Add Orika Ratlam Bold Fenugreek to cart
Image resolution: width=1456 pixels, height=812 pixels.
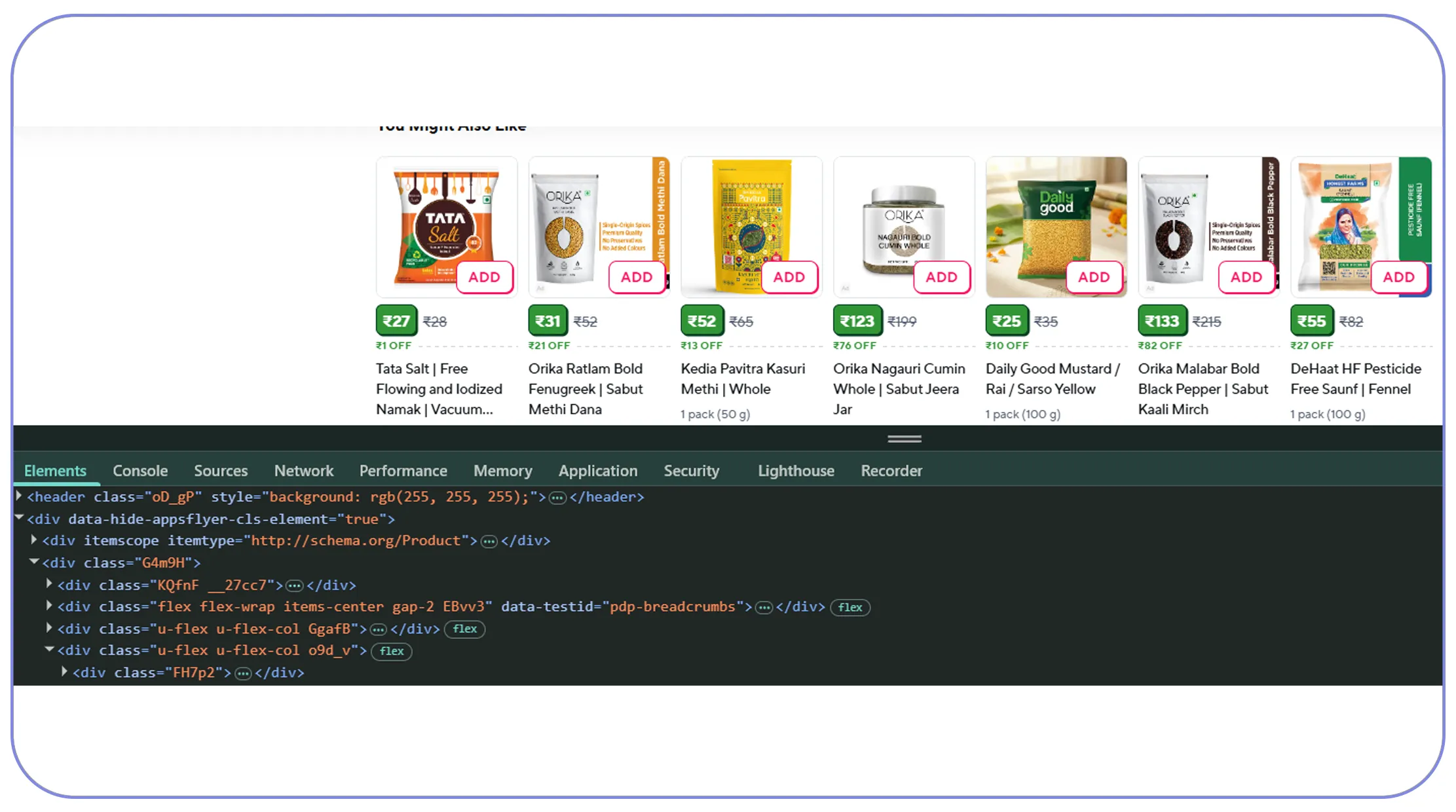point(637,277)
